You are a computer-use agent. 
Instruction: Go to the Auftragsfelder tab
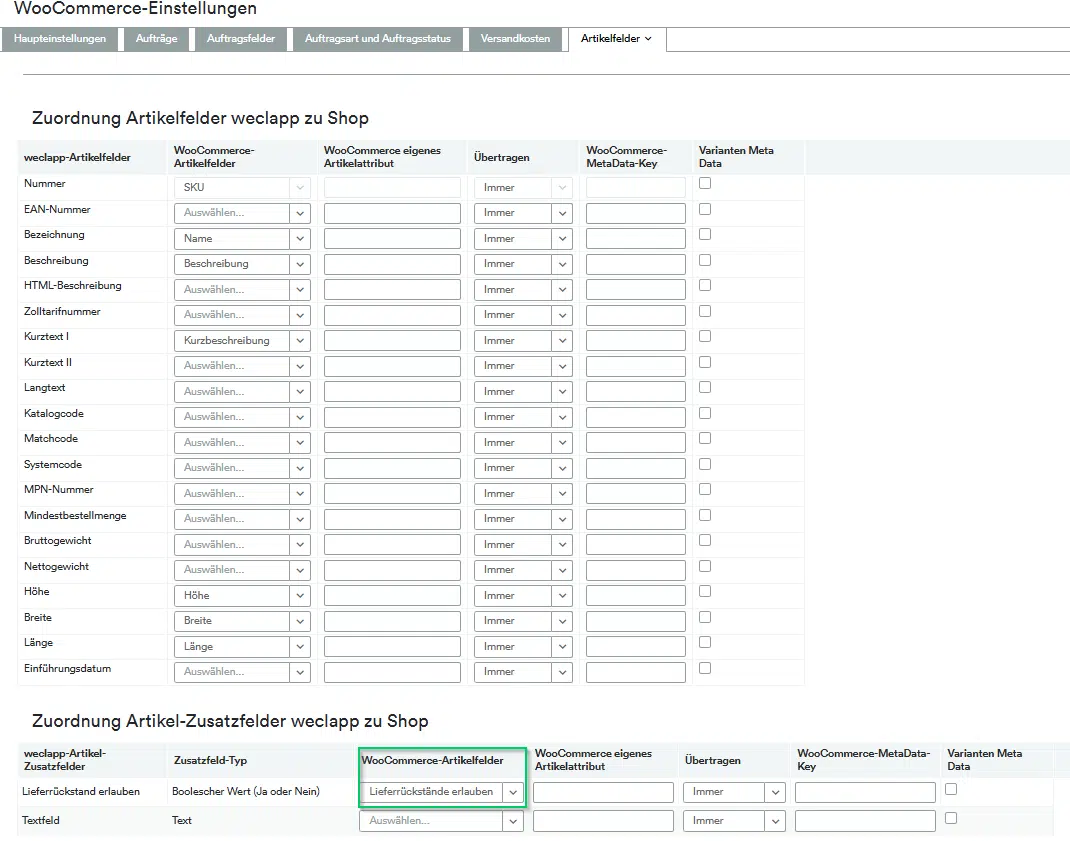pos(241,39)
